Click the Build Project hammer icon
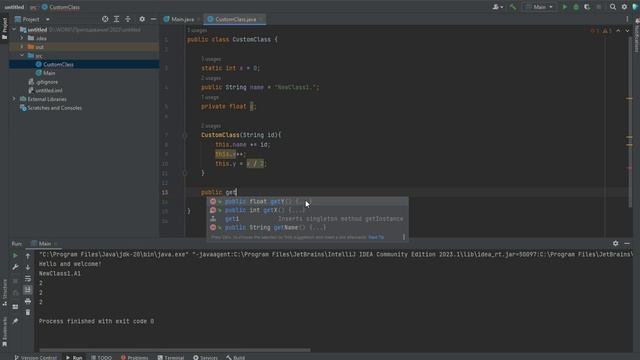Viewport: 640px width, 360px height. coord(513,7)
